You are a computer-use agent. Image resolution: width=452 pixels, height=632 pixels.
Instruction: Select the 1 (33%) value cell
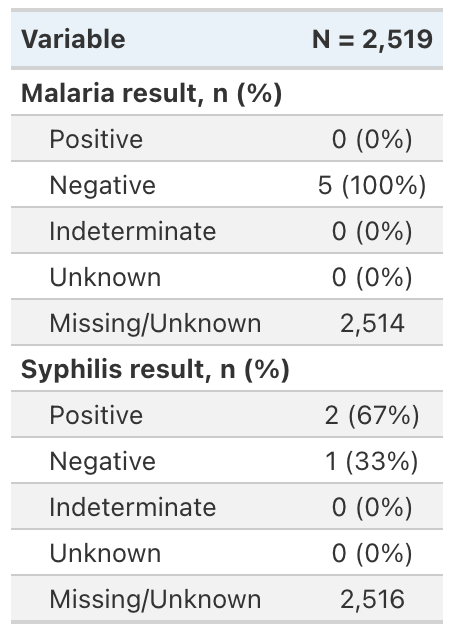(372, 461)
